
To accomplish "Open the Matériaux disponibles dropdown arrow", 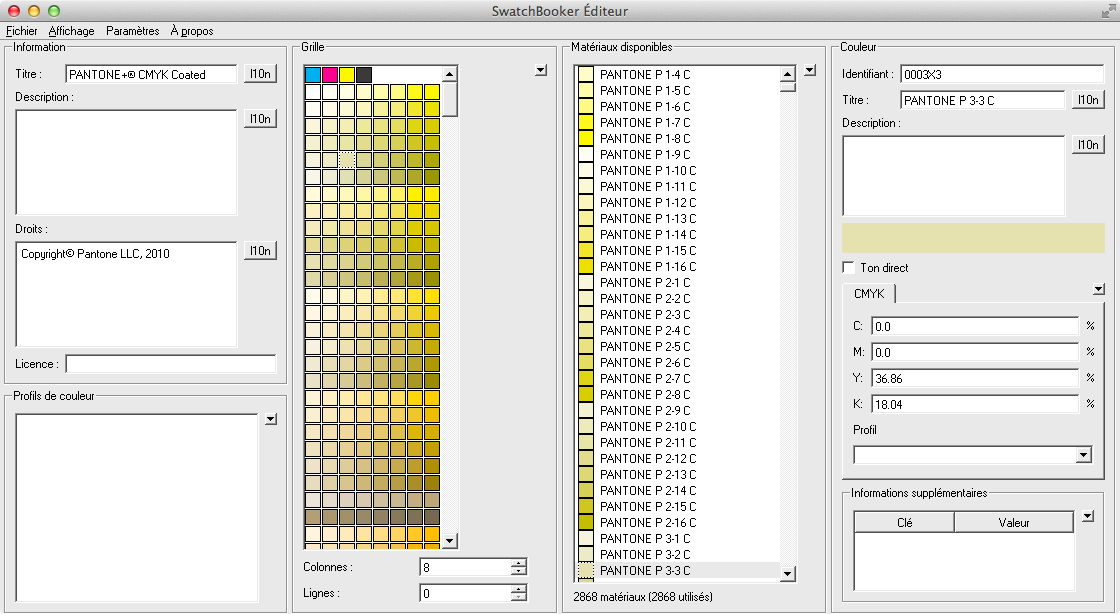I will click(809, 70).
